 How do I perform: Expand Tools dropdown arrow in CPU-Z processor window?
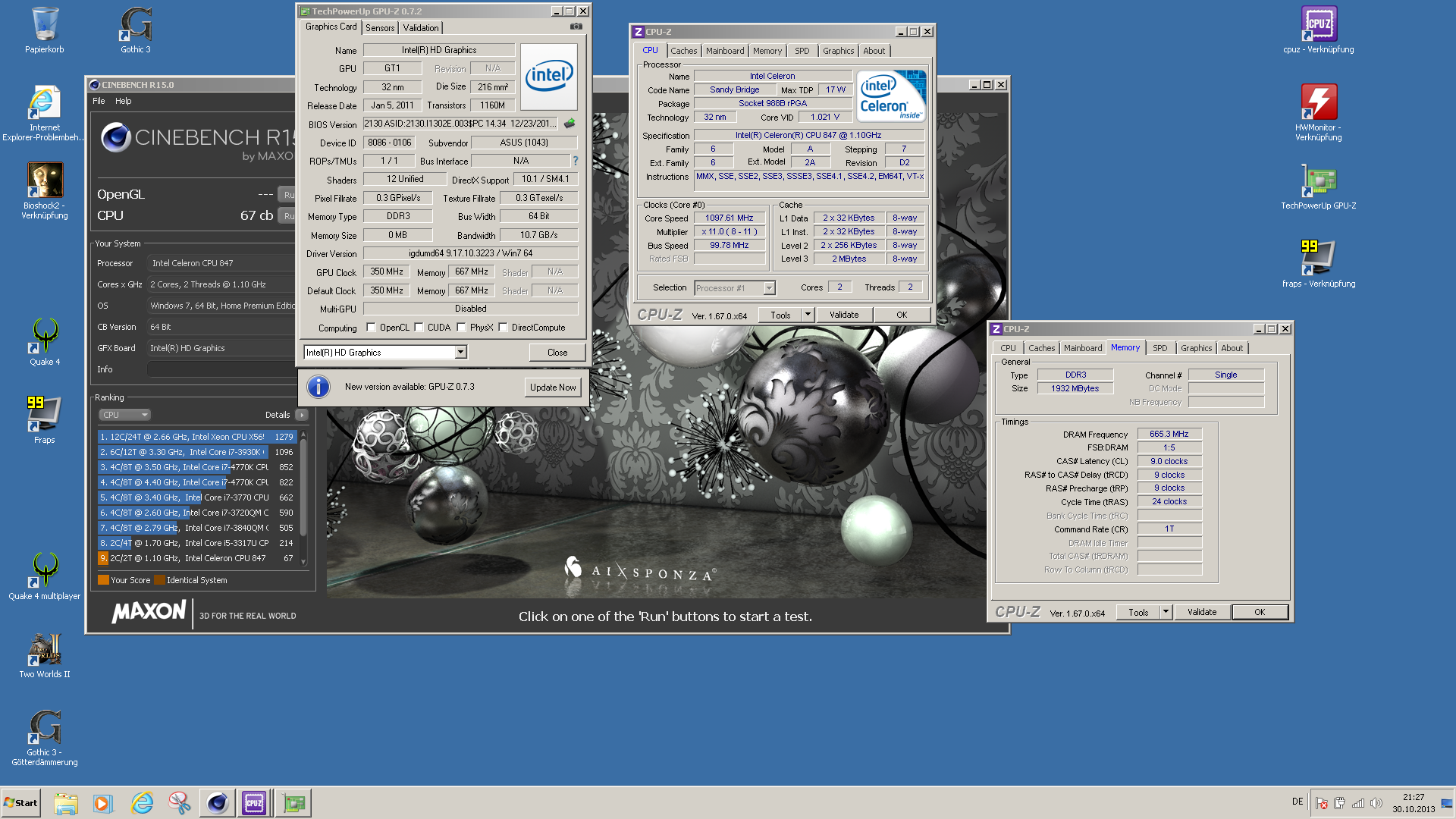point(808,315)
